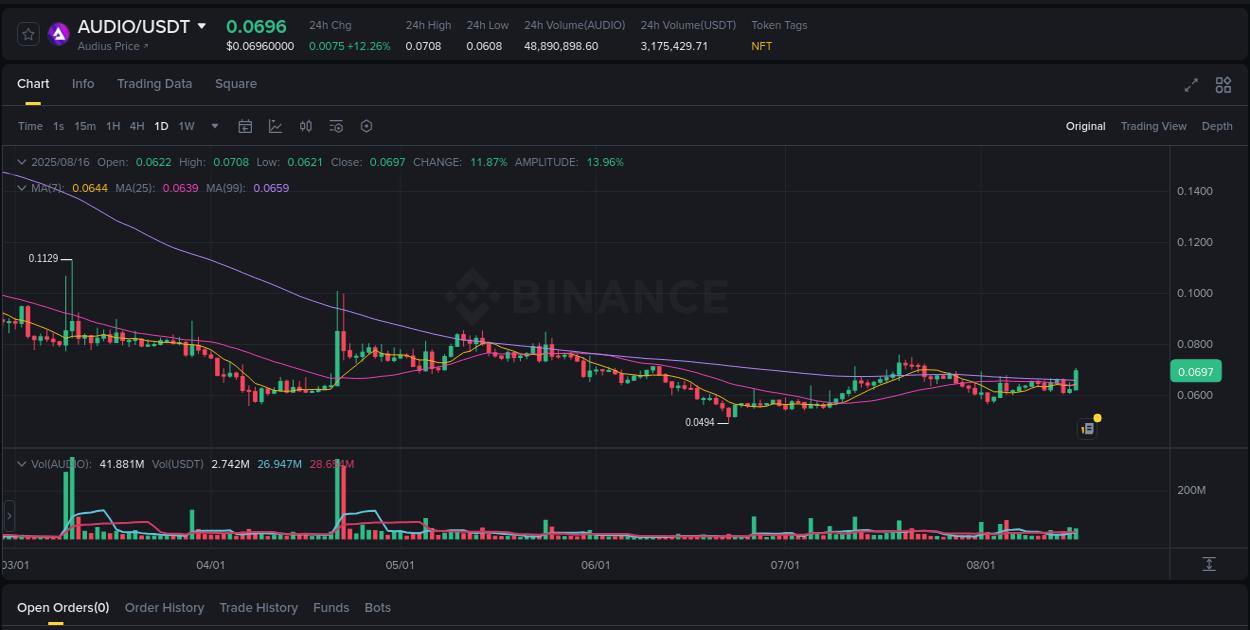Switch to the Trading Data tab
1250x630 pixels.
(x=154, y=84)
